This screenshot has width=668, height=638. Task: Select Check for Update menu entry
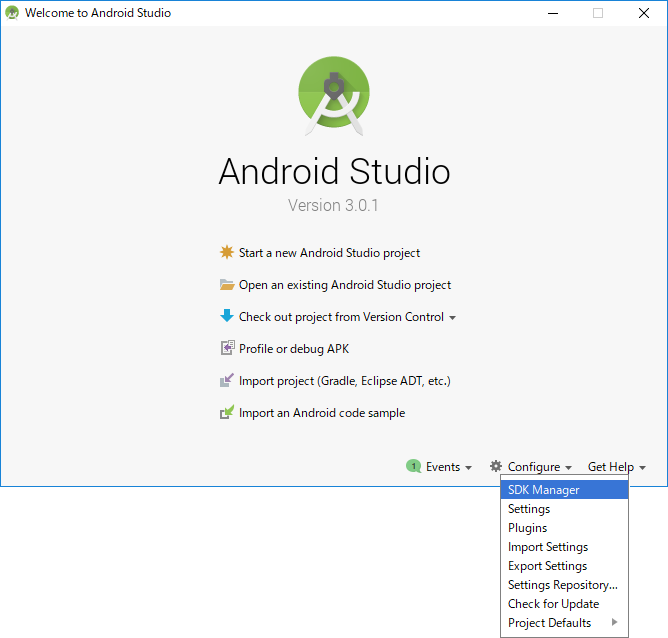tap(564, 604)
